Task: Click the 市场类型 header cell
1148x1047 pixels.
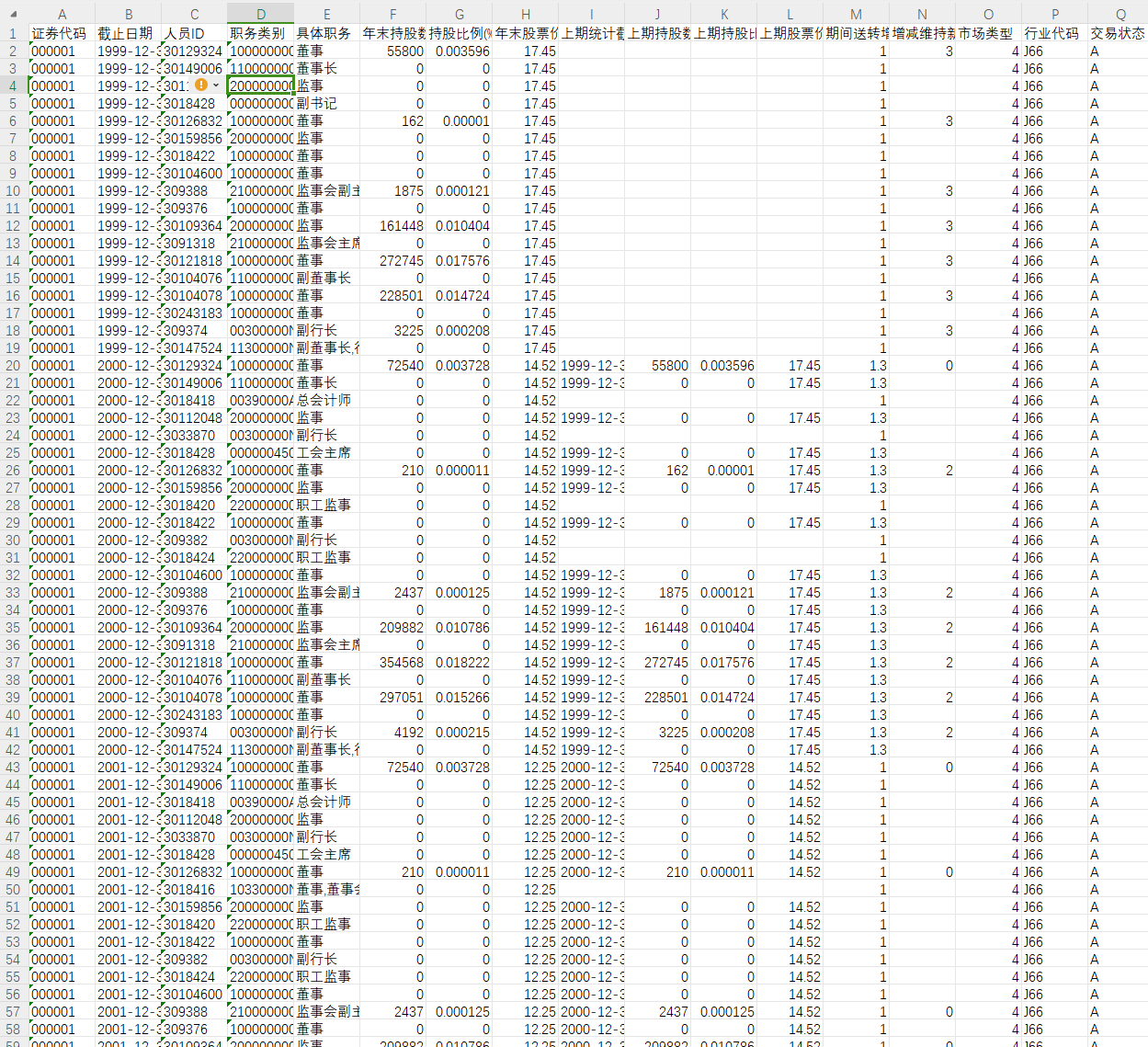Action: point(987,33)
